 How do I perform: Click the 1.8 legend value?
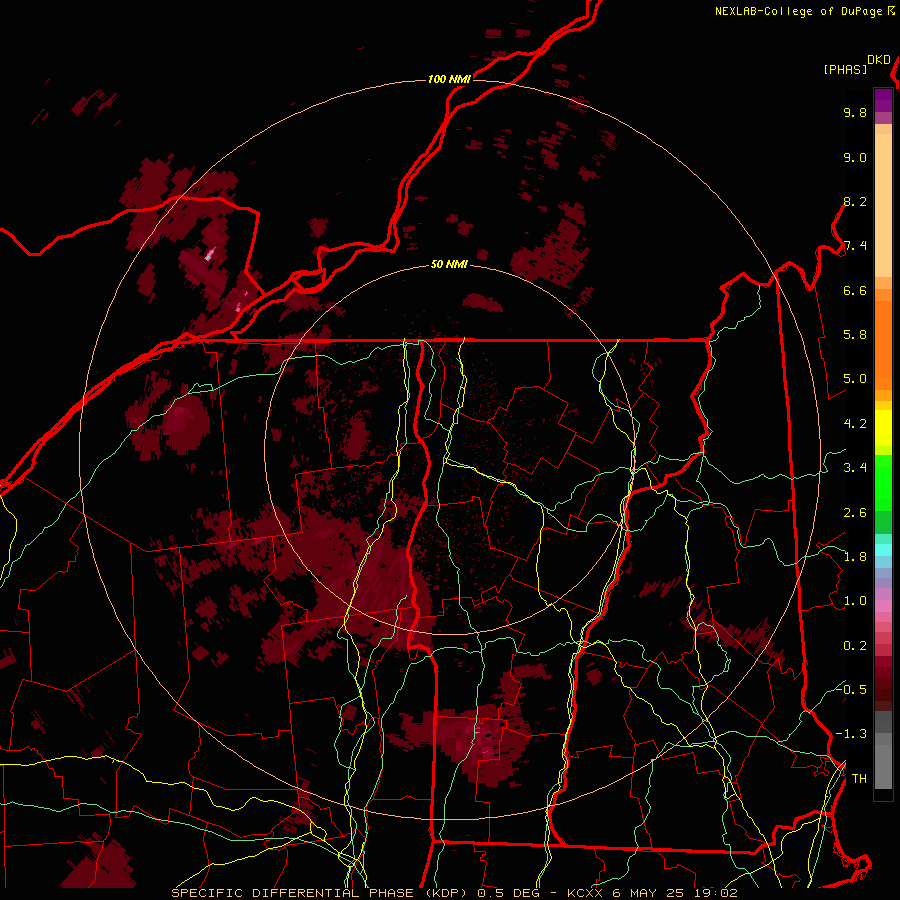tap(855, 557)
